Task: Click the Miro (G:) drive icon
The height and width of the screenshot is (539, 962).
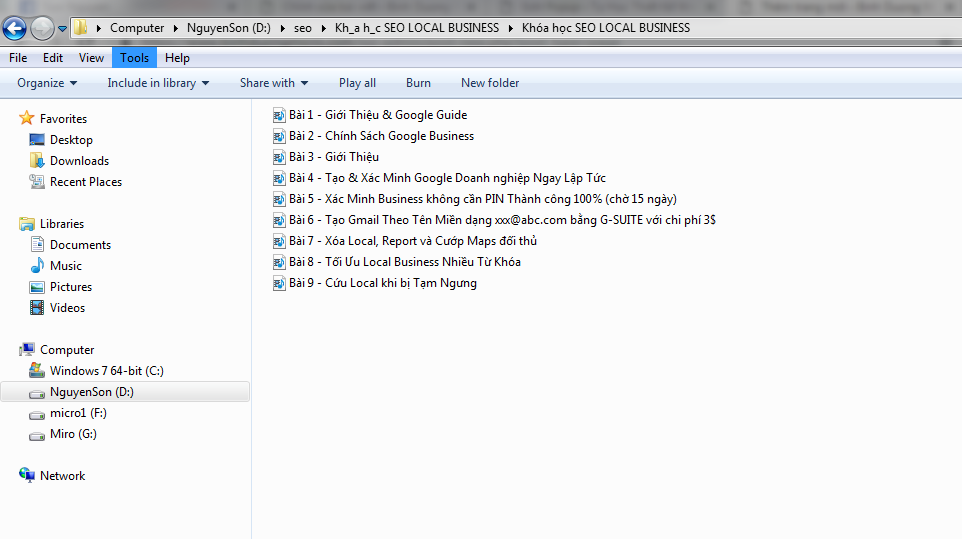Action: click(x=37, y=436)
